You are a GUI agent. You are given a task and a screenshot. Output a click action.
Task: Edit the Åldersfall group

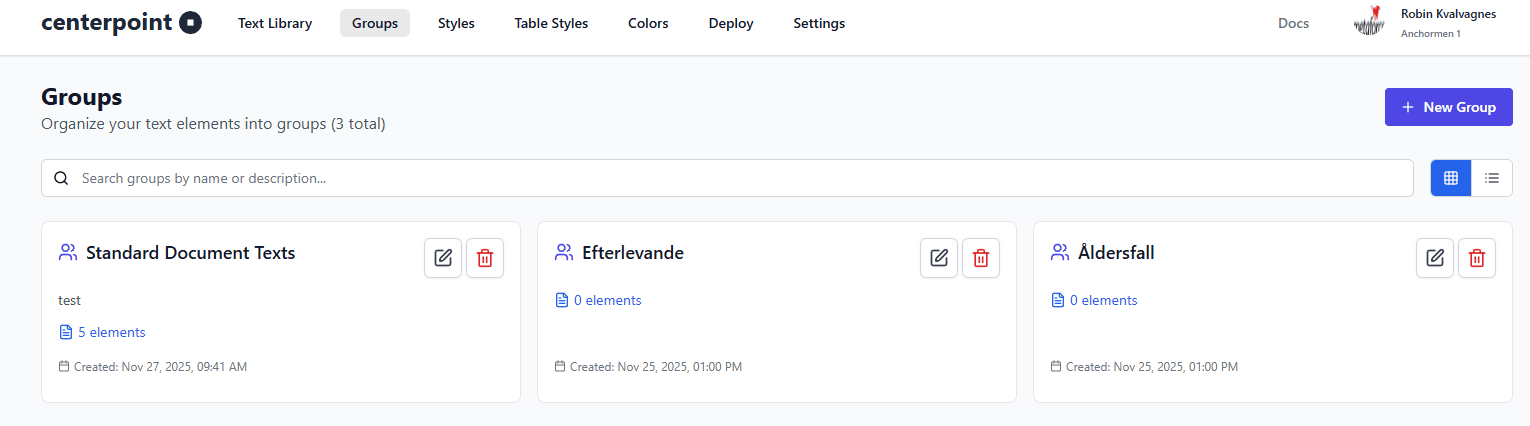click(x=1435, y=258)
